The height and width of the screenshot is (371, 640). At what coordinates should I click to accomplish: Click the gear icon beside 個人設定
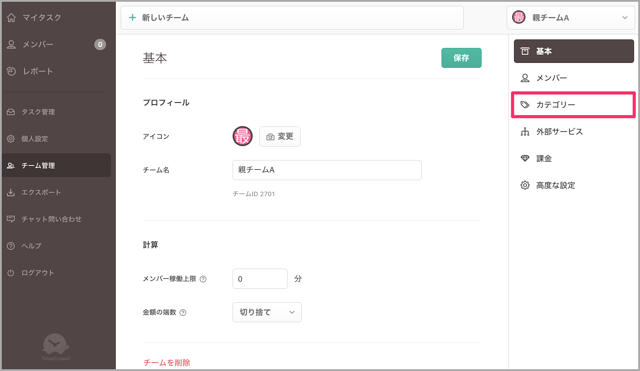coord(11,139)
